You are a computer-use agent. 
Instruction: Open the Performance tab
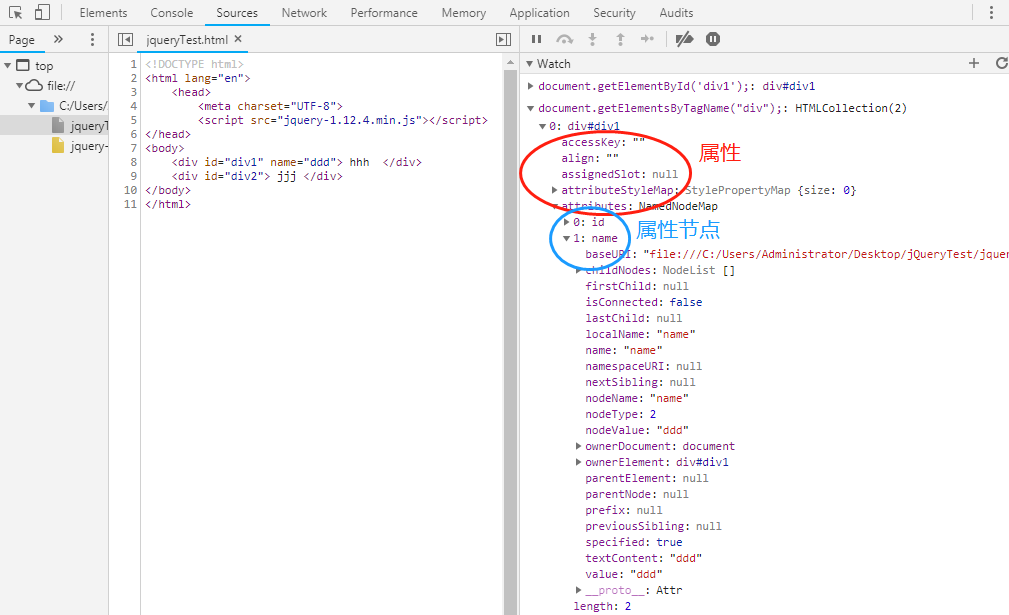coord(384,13)
